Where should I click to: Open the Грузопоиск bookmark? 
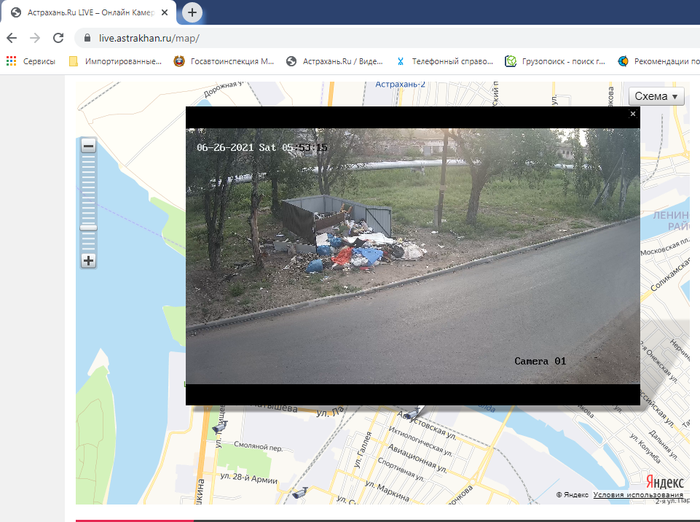coord(555,61)
